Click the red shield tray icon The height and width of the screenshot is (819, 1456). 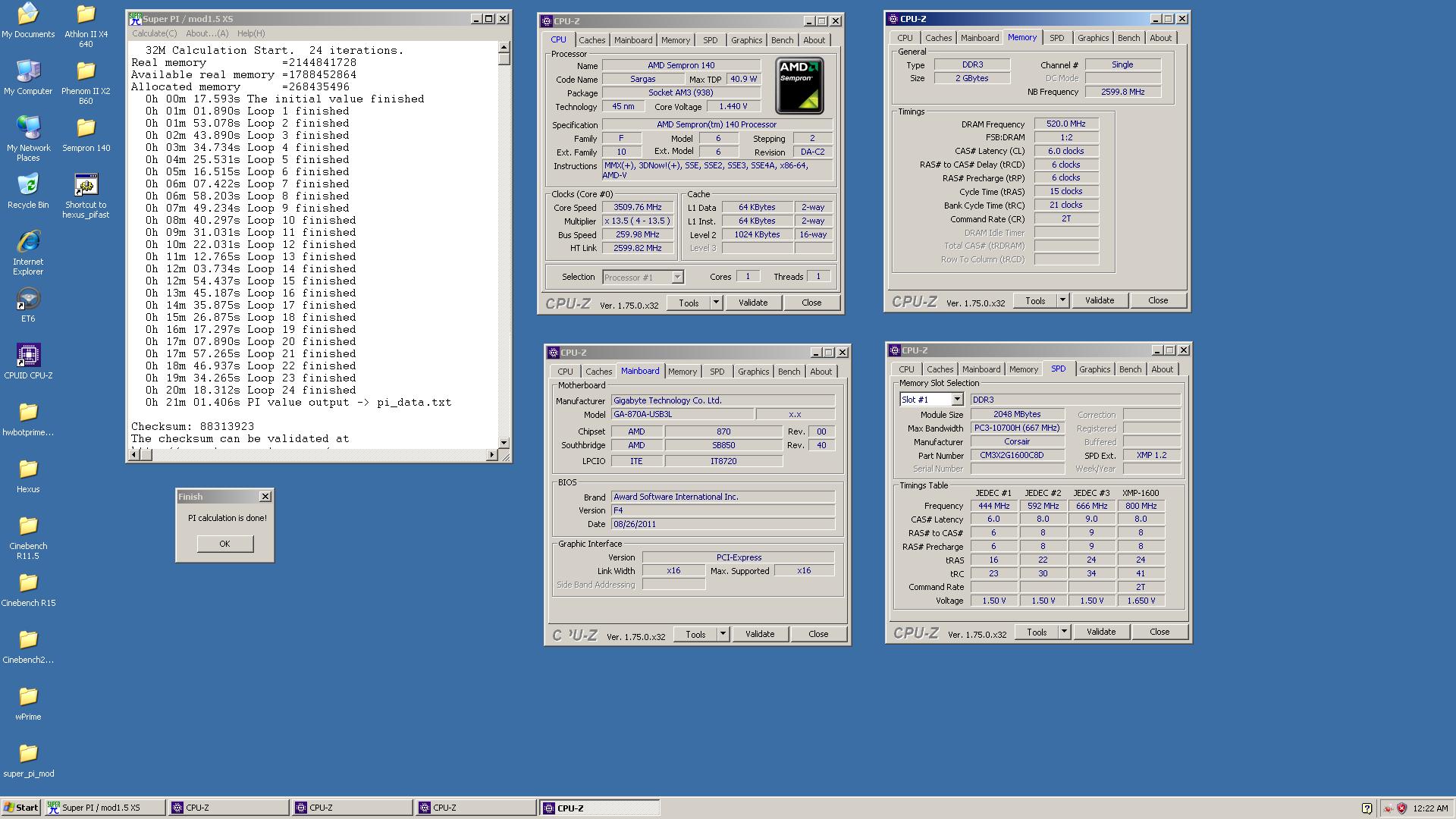coord(1401,808)
